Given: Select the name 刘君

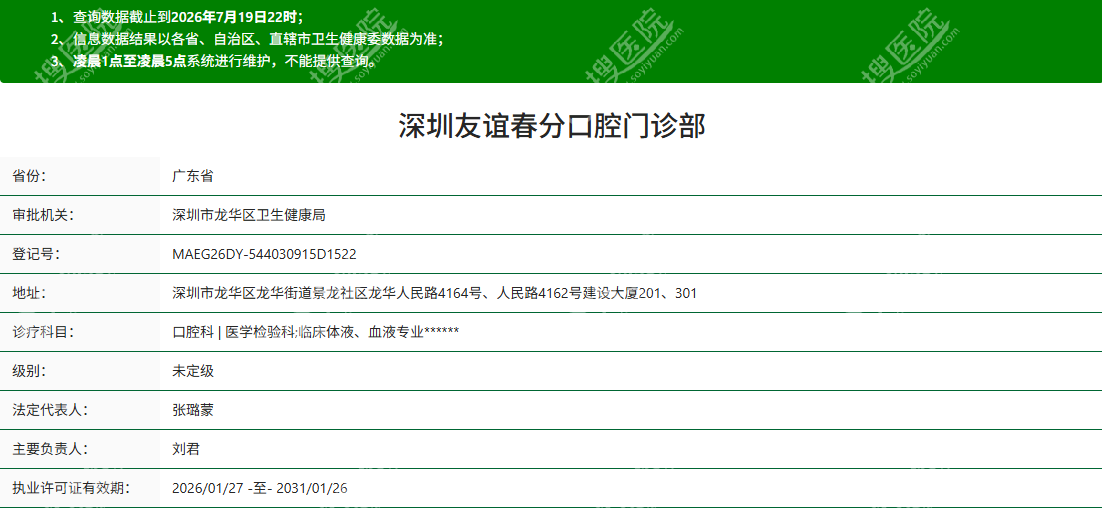Looking at the screenshot, I should click(x=186, y=449).
